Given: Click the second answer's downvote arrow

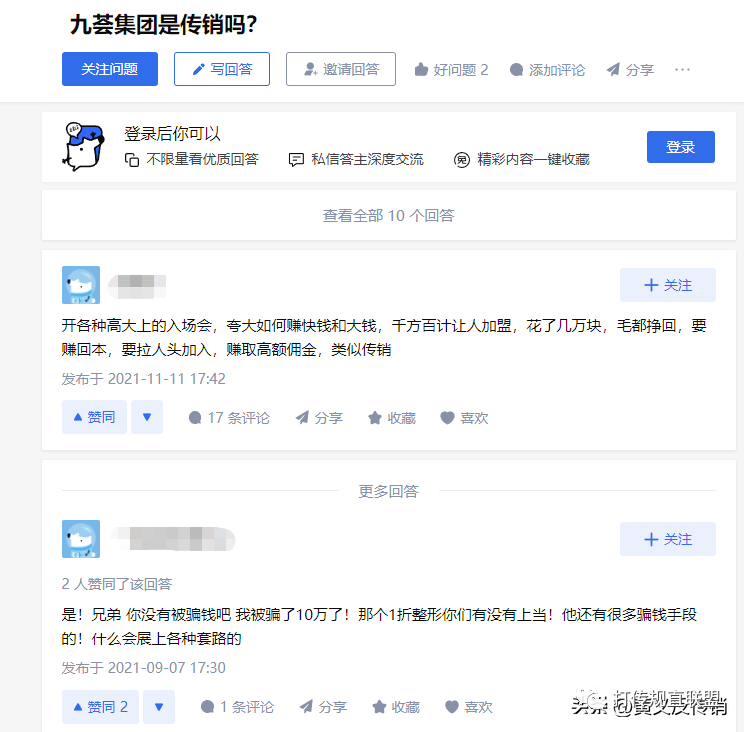Looking at the screenshot, I should (159, 707).
